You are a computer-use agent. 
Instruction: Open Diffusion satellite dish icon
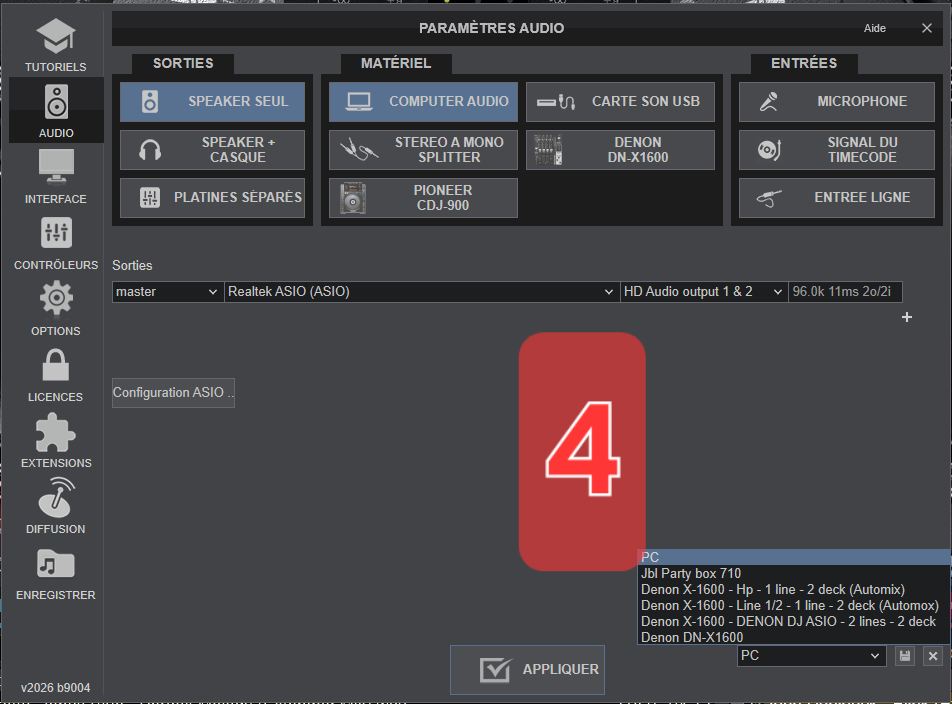click(x=56, y=497)
